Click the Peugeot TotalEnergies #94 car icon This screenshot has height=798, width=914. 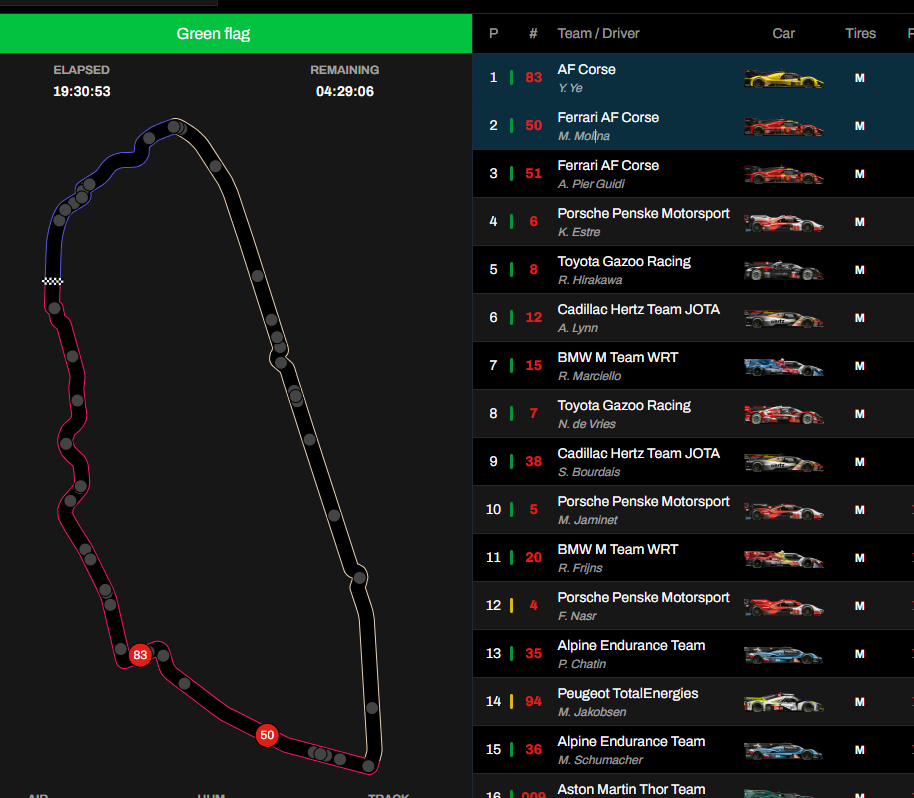(783, 702)
